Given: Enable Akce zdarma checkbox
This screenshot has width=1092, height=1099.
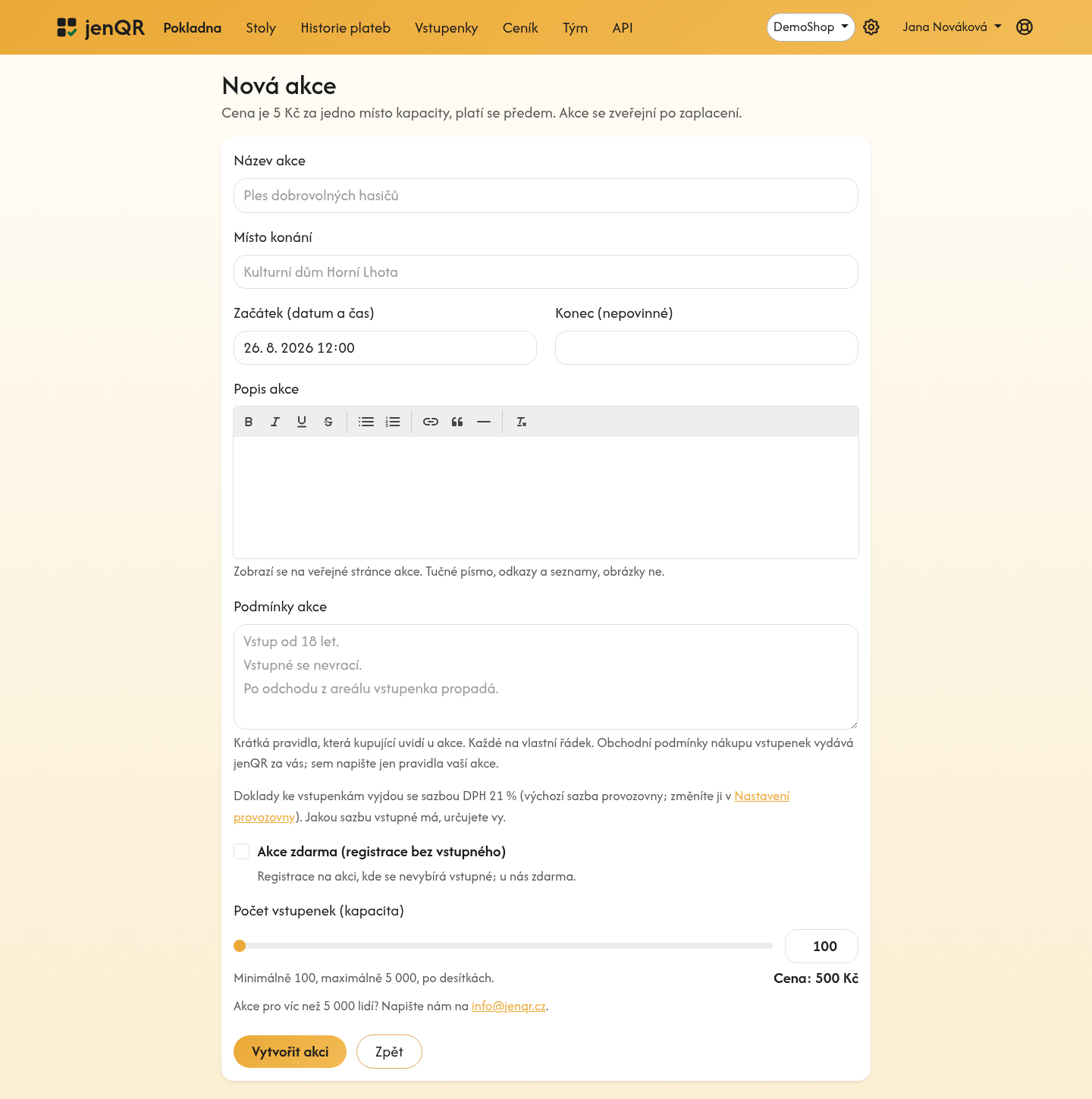Looking at the screenshot, I should coord(242,852).
